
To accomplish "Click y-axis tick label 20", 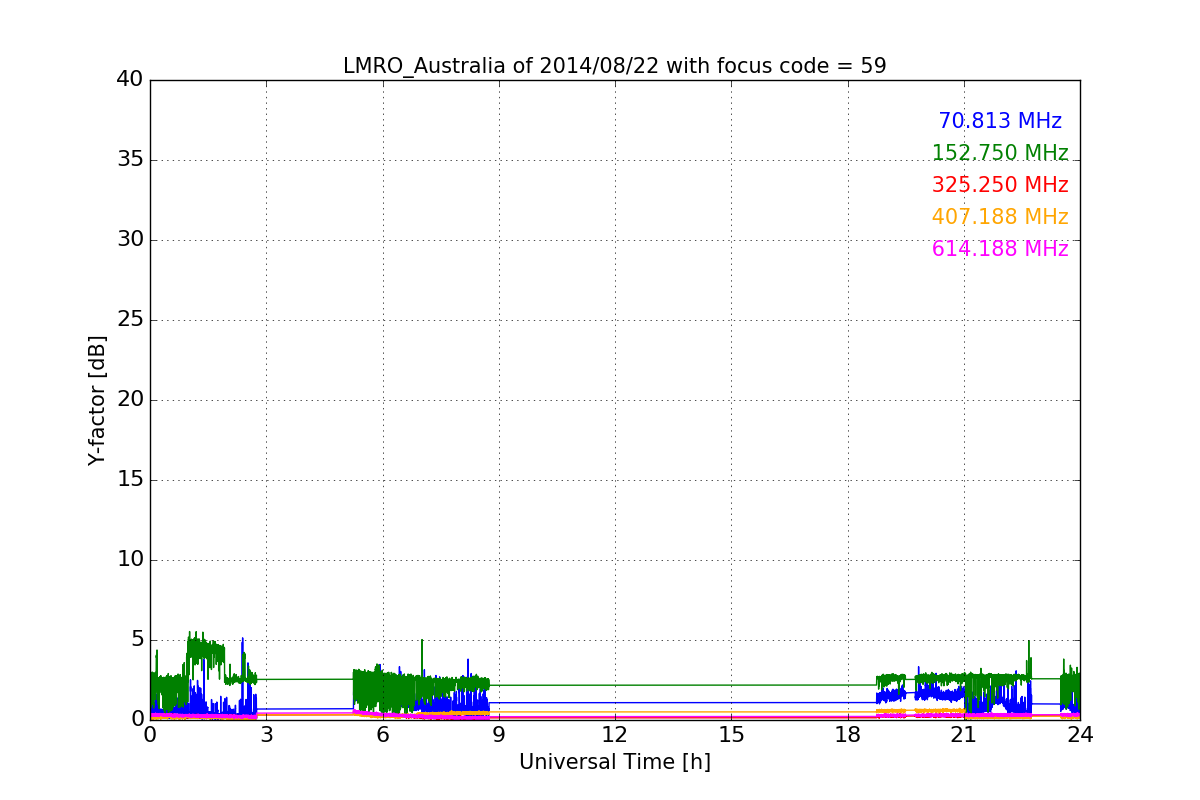I will click(130, 400).
